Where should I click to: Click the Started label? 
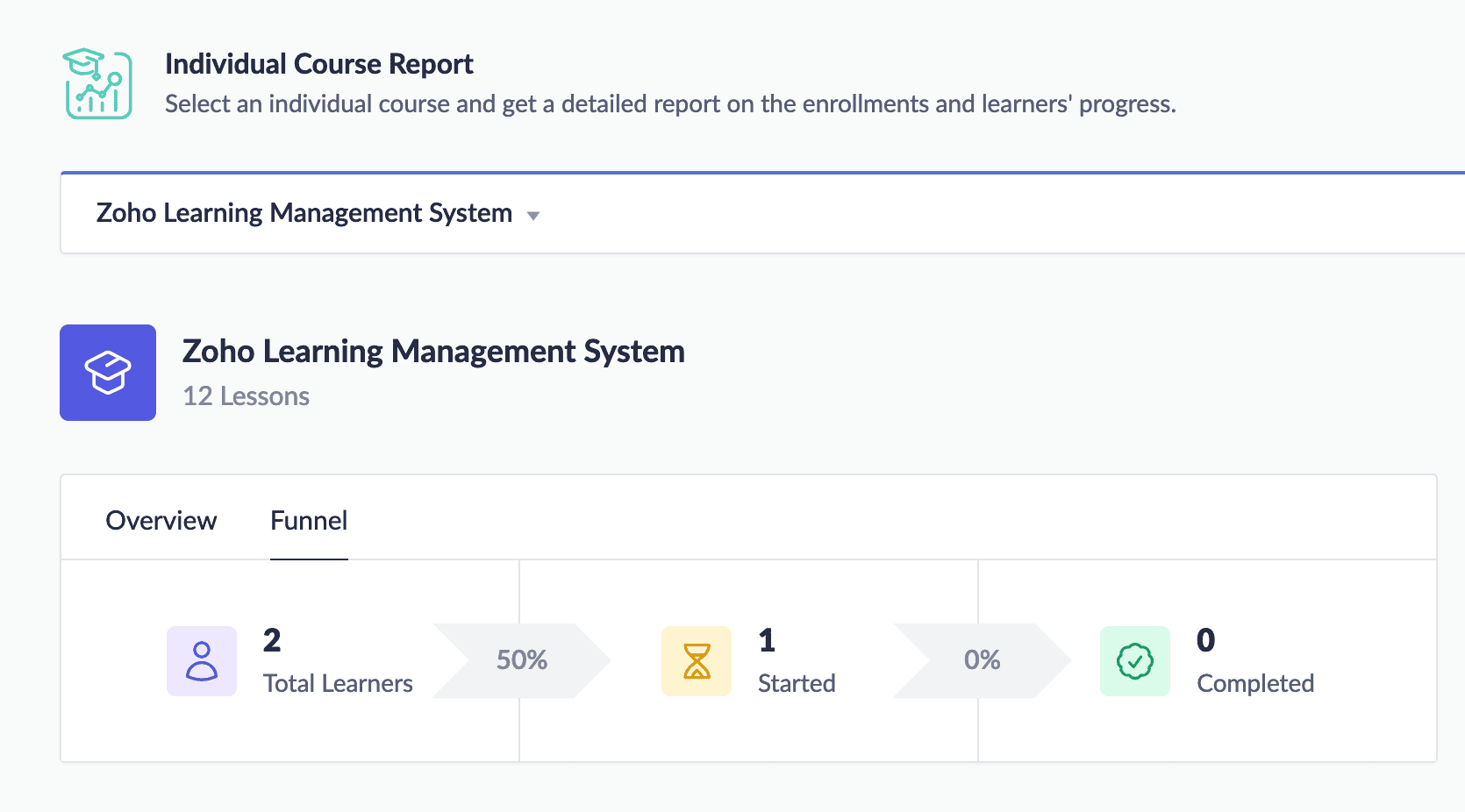tap(797, 683)
